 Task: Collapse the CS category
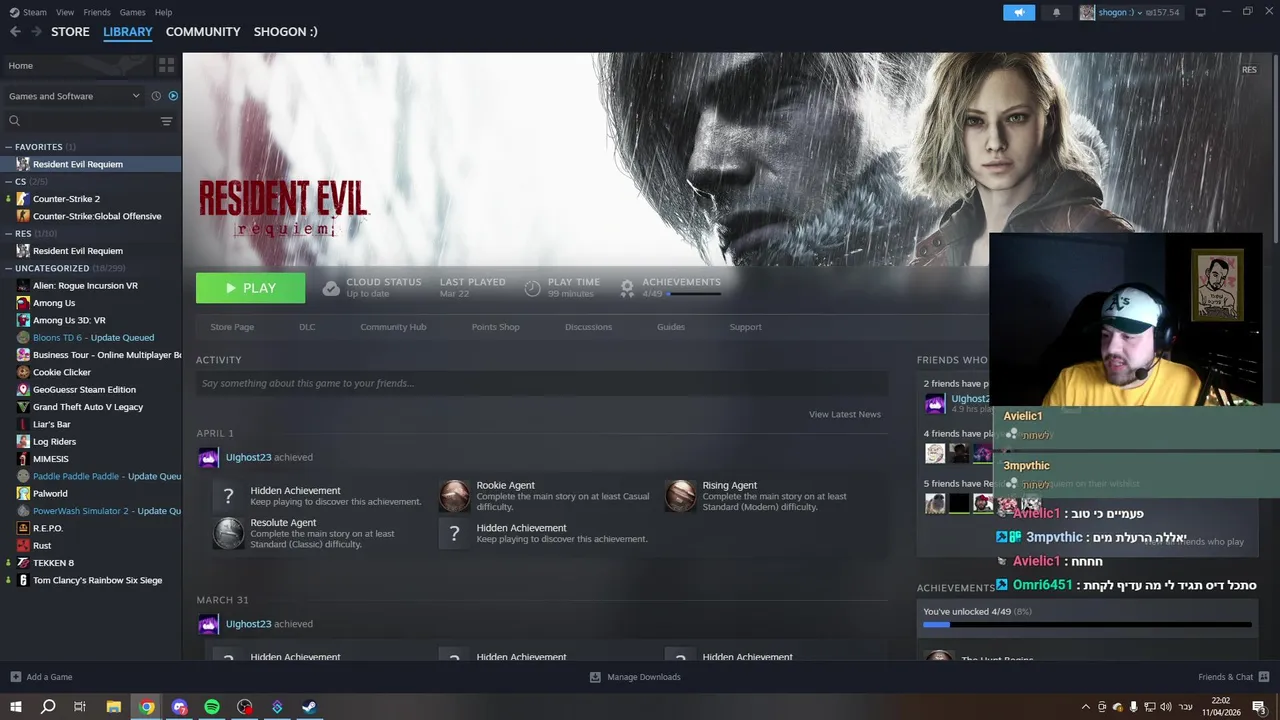tap(9, 182)
